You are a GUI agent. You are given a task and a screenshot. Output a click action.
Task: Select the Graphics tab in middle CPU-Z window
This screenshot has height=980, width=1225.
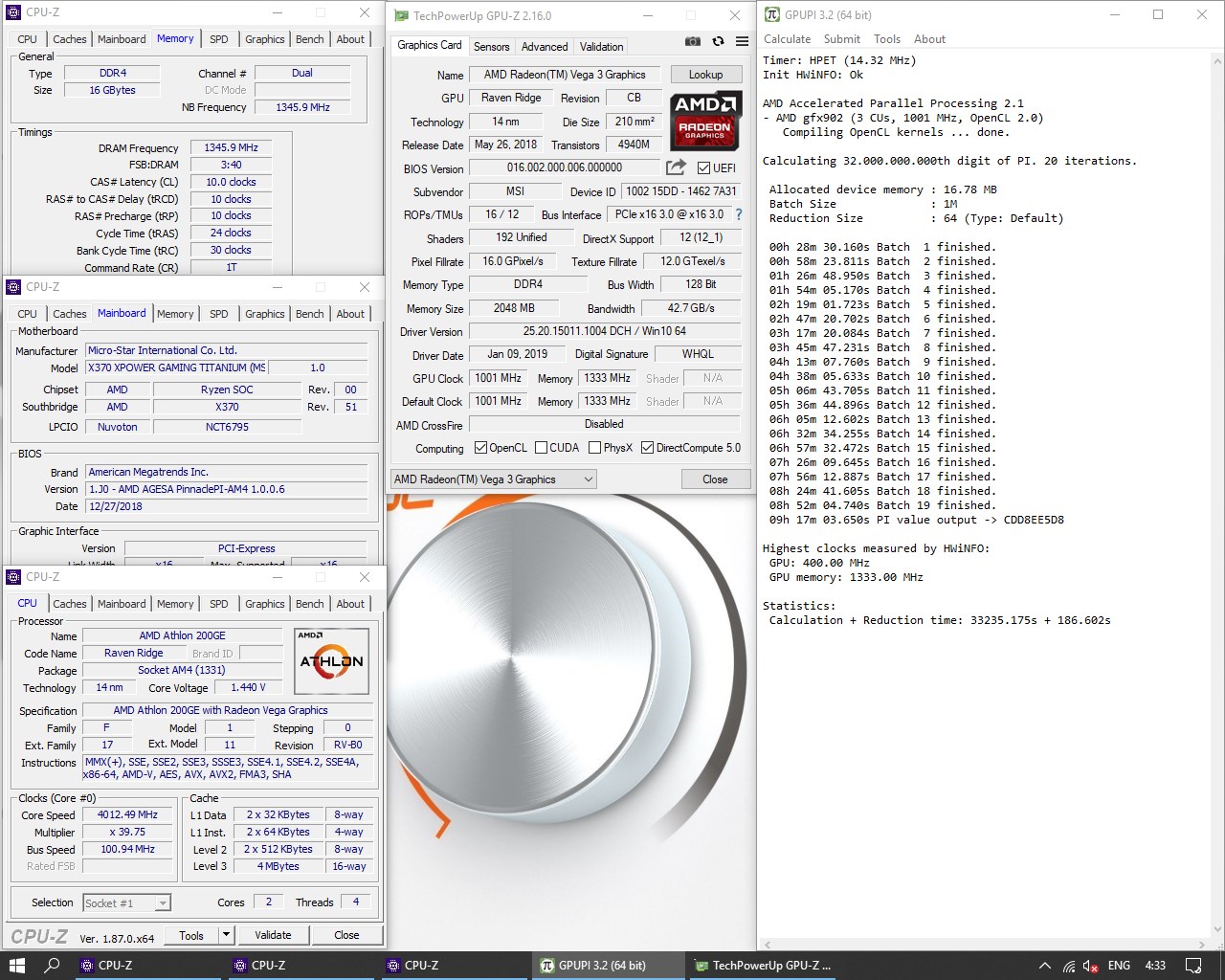click(264, 314)
